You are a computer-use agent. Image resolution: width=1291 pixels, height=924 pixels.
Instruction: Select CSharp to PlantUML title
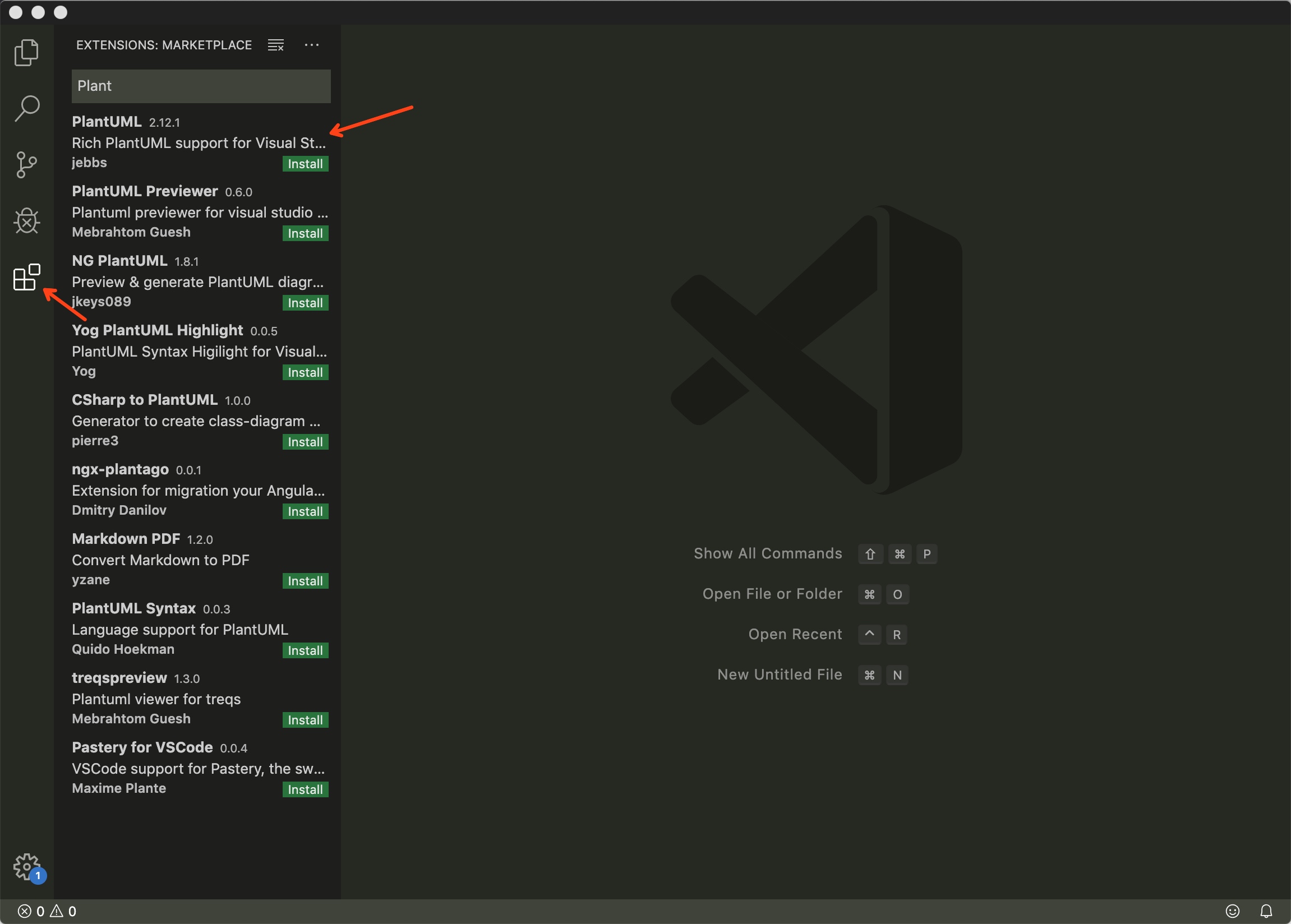[145, 399]
